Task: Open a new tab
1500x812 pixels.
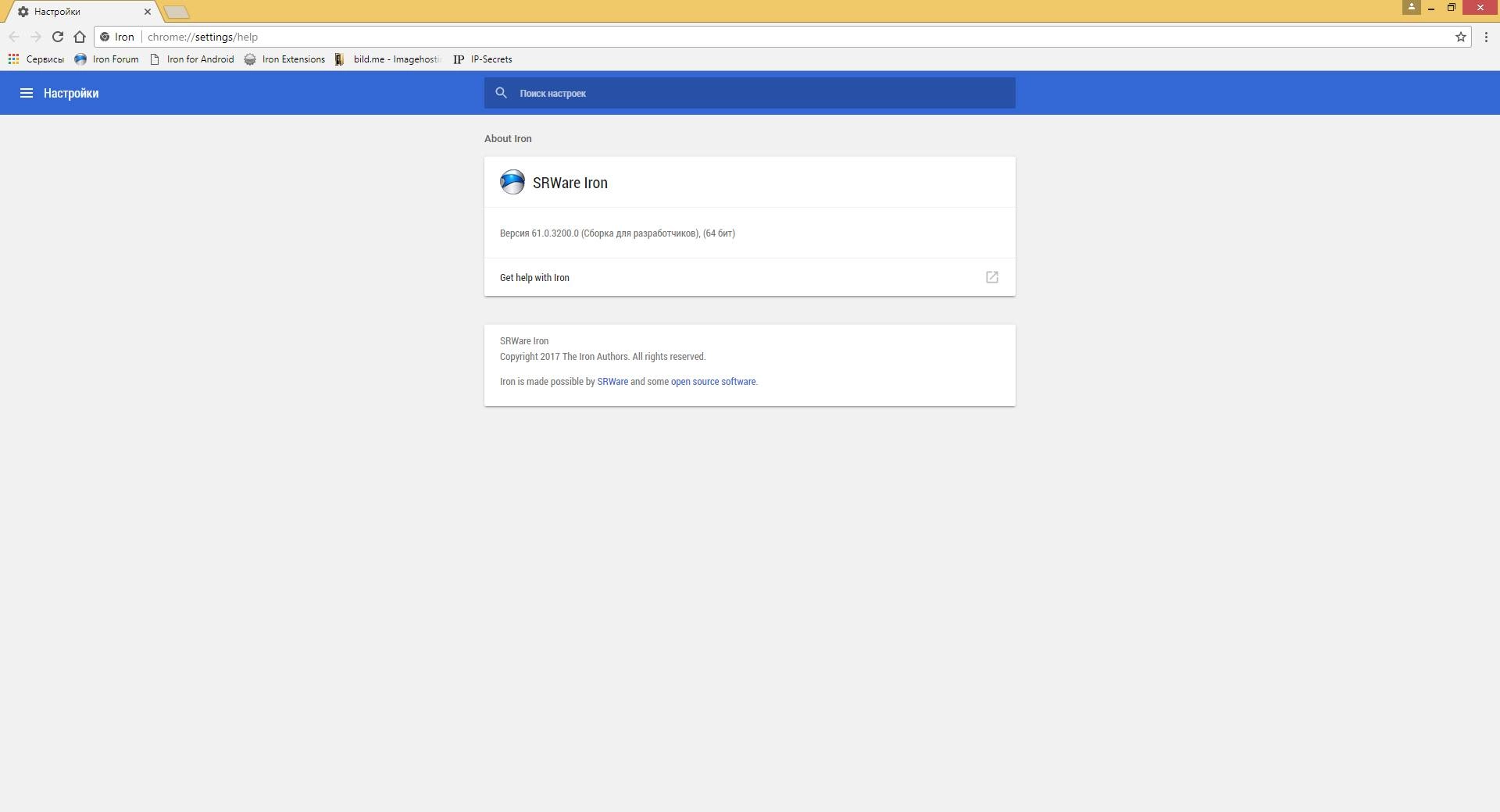Action: click(177, 12)
